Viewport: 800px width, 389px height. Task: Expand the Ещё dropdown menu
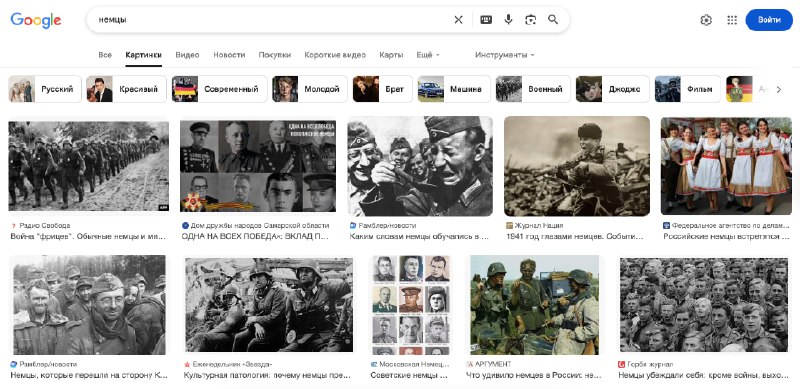(x=428, y=55)
